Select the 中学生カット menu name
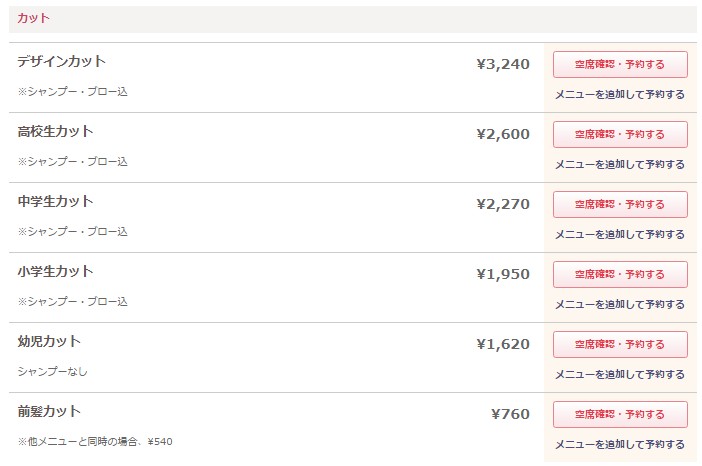Screen dimensions: 702x466 click(55, 202)
